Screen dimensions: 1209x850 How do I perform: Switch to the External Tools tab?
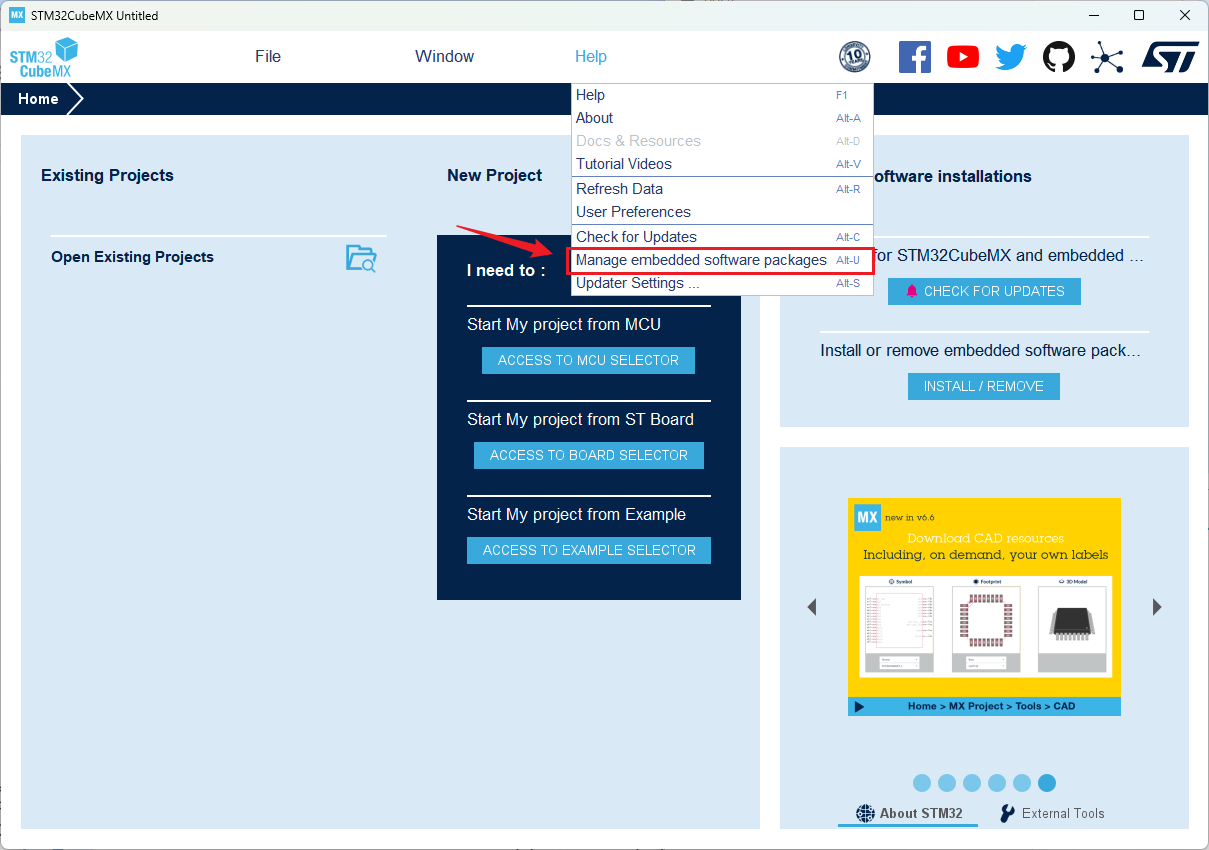[x=1052, y=813]
